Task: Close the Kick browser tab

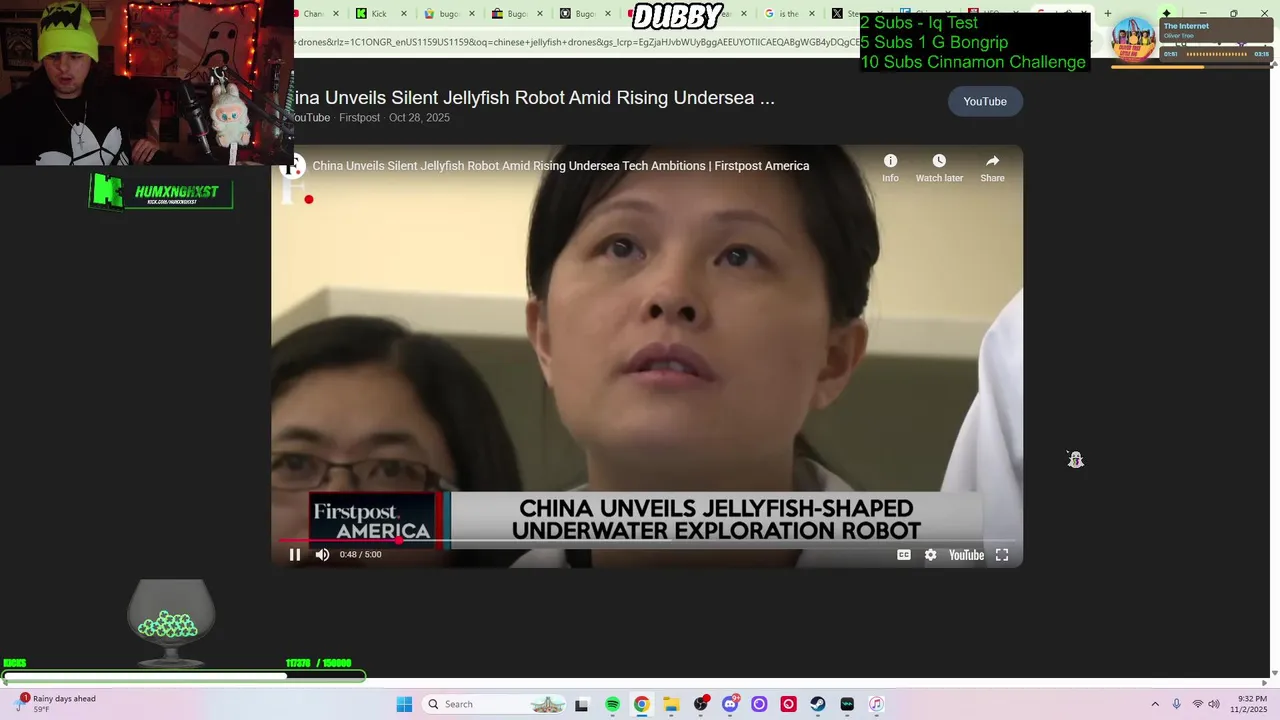Action: (x=404, y=14)
